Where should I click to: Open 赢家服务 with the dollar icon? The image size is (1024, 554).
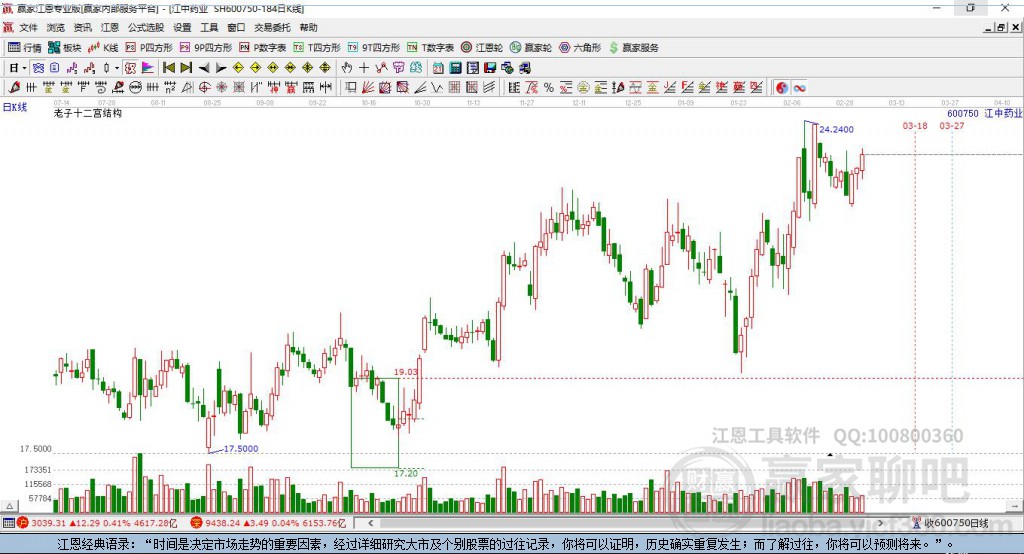coord(634,48)
